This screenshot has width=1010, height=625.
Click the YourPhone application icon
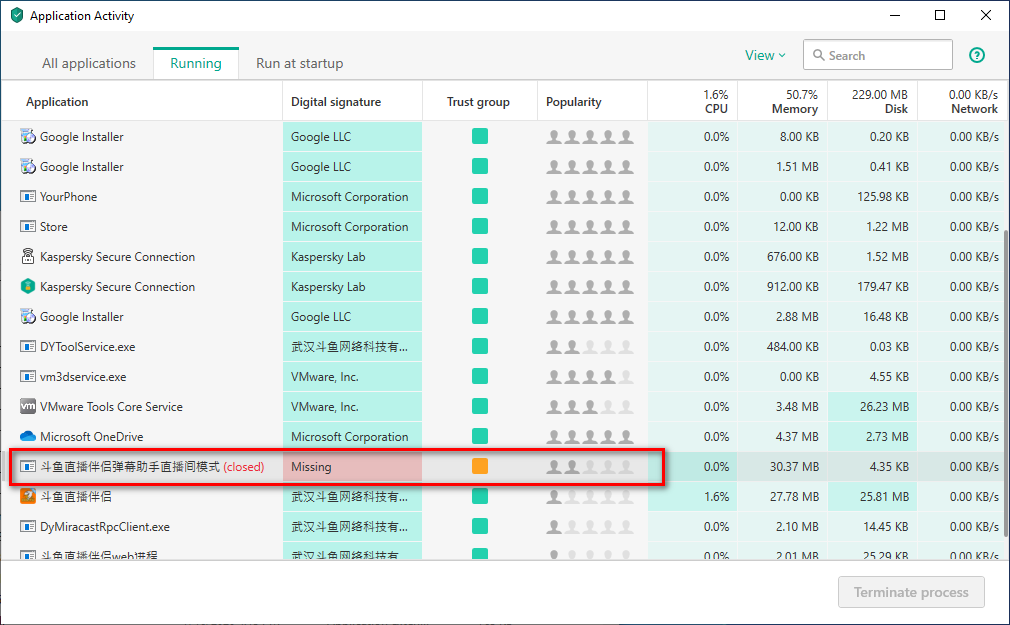click(x=28, y=197)
